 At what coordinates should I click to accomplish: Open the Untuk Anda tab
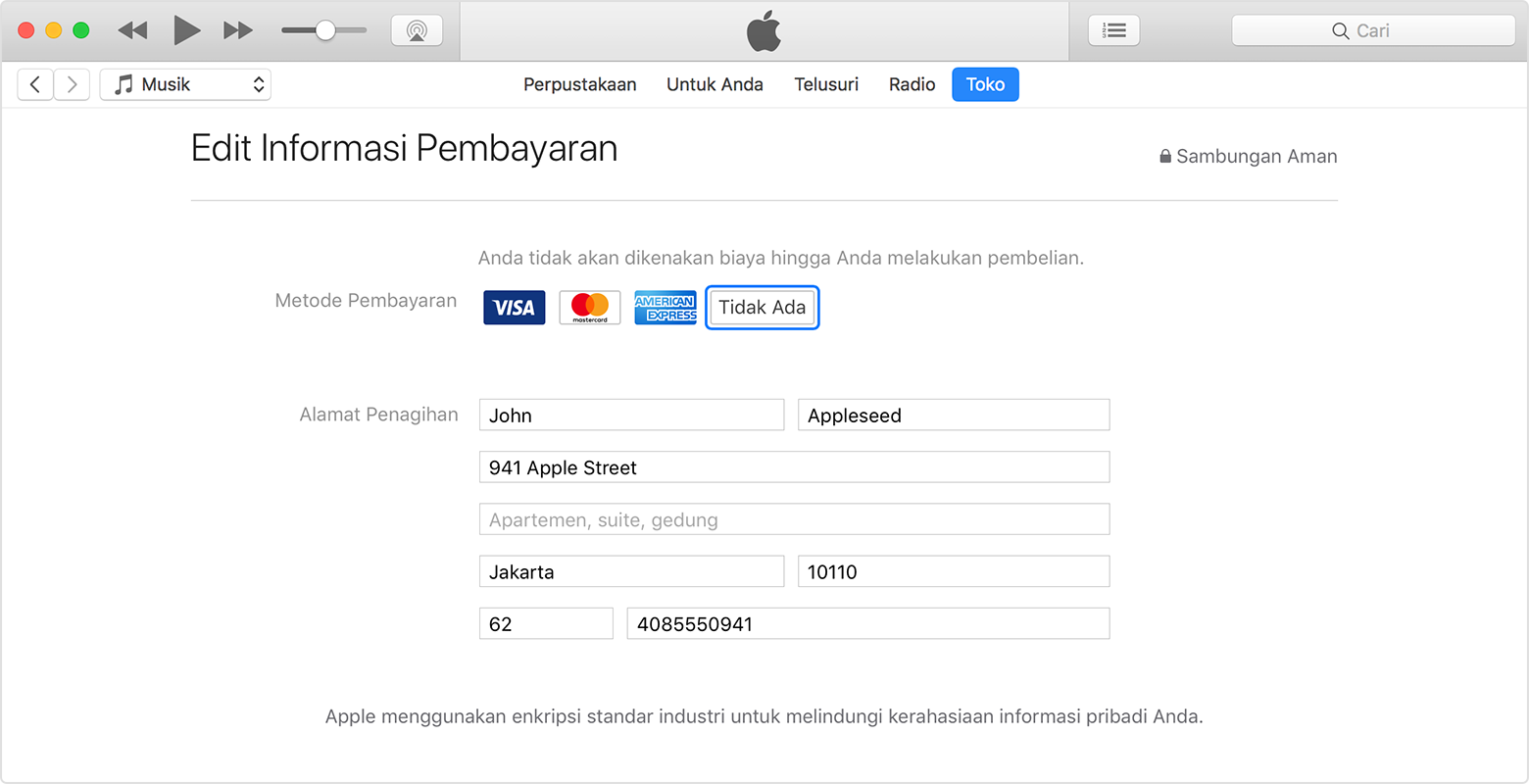click(715, 84)
